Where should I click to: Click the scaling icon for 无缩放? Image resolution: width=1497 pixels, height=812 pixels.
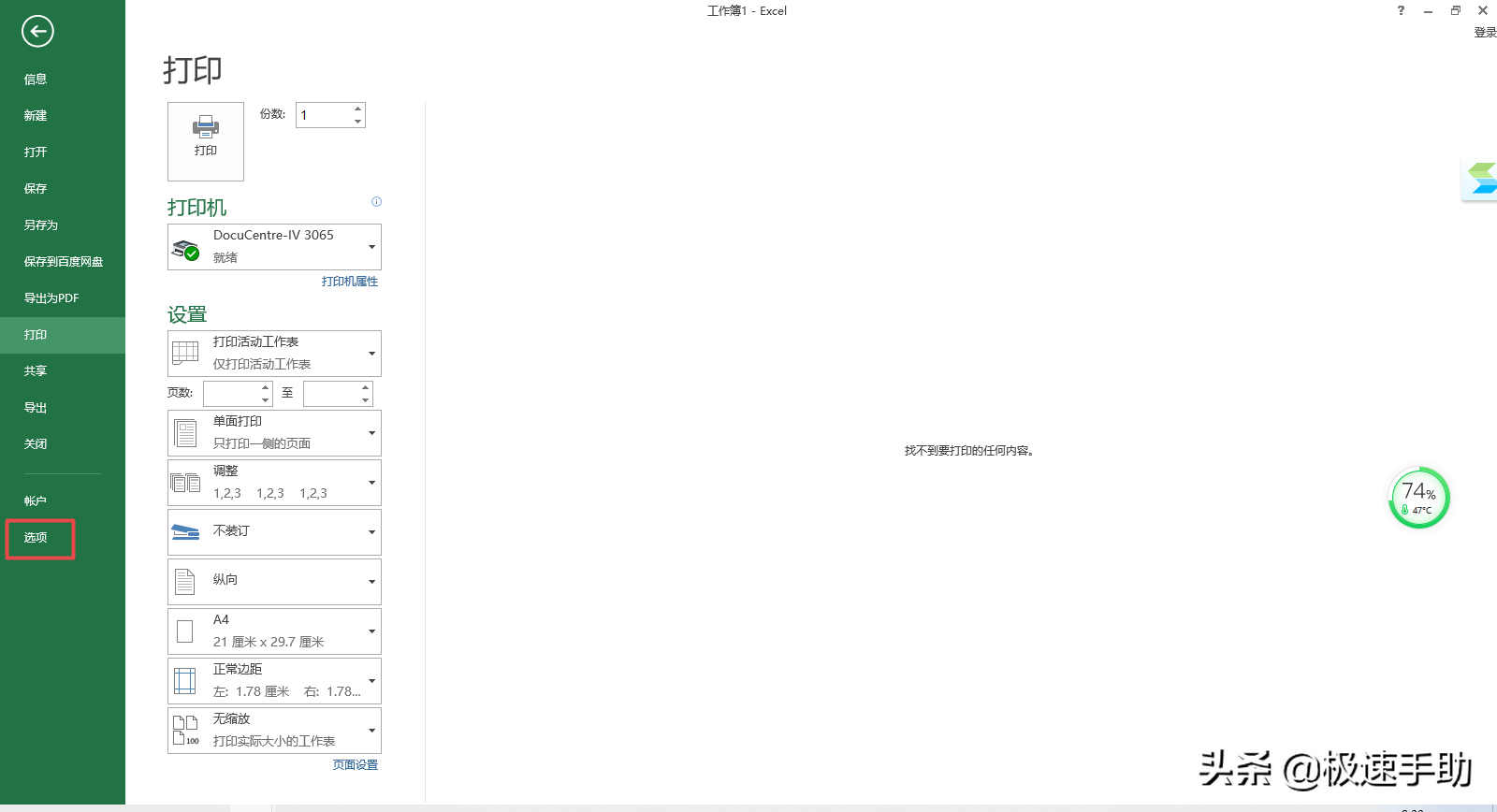(185, 731)
